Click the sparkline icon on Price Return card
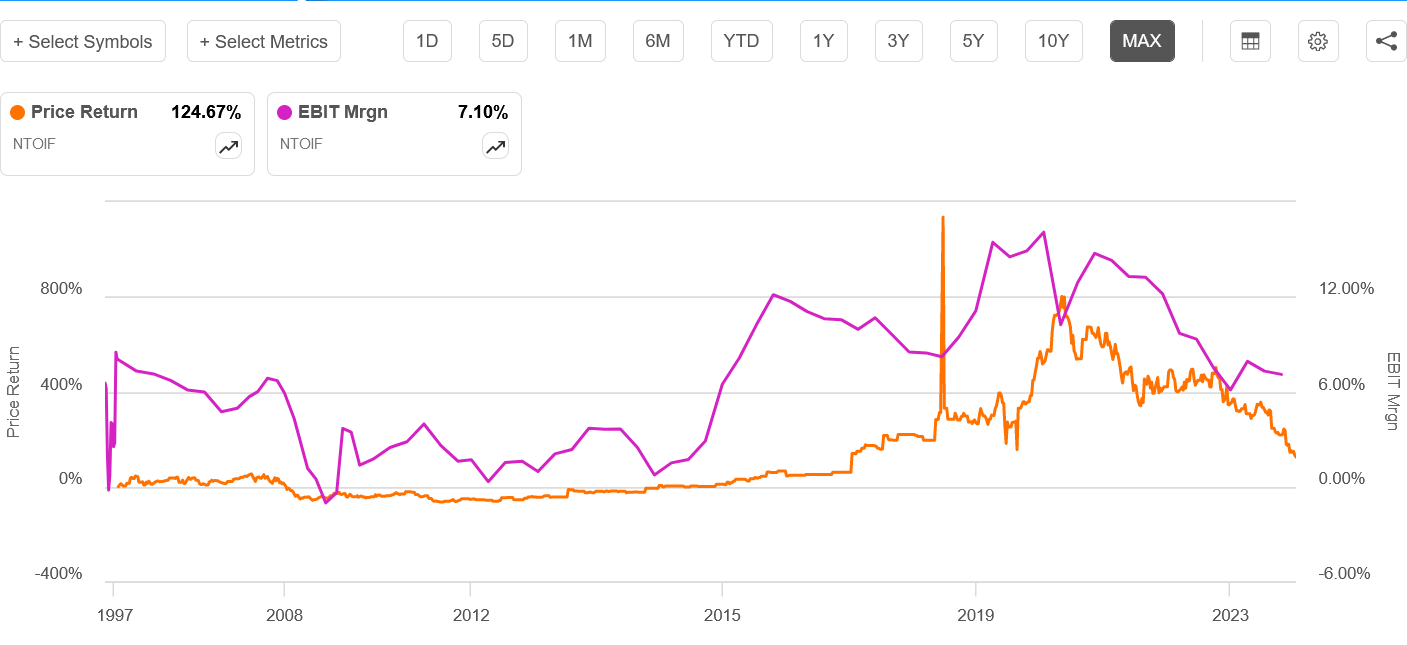Image resolution: width=1407 pixels, height=645 pixels. point(228,145)
